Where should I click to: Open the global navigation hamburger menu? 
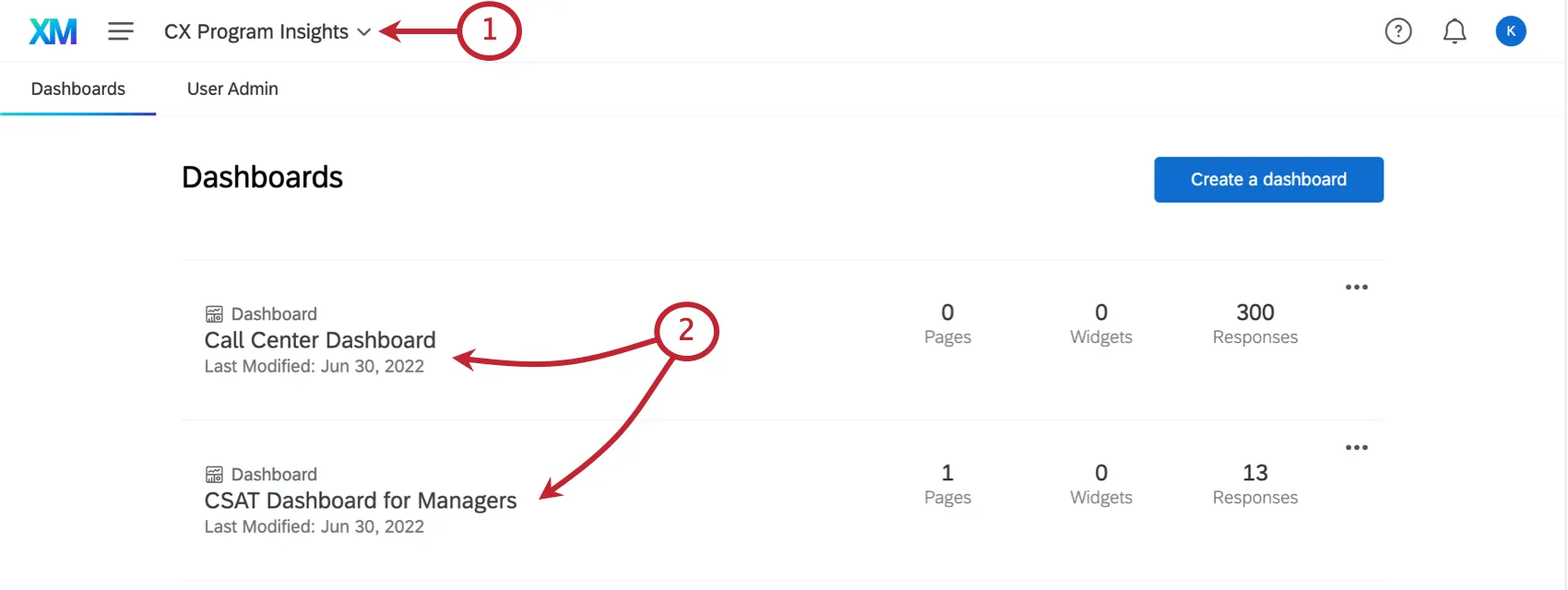click(120, 30)
